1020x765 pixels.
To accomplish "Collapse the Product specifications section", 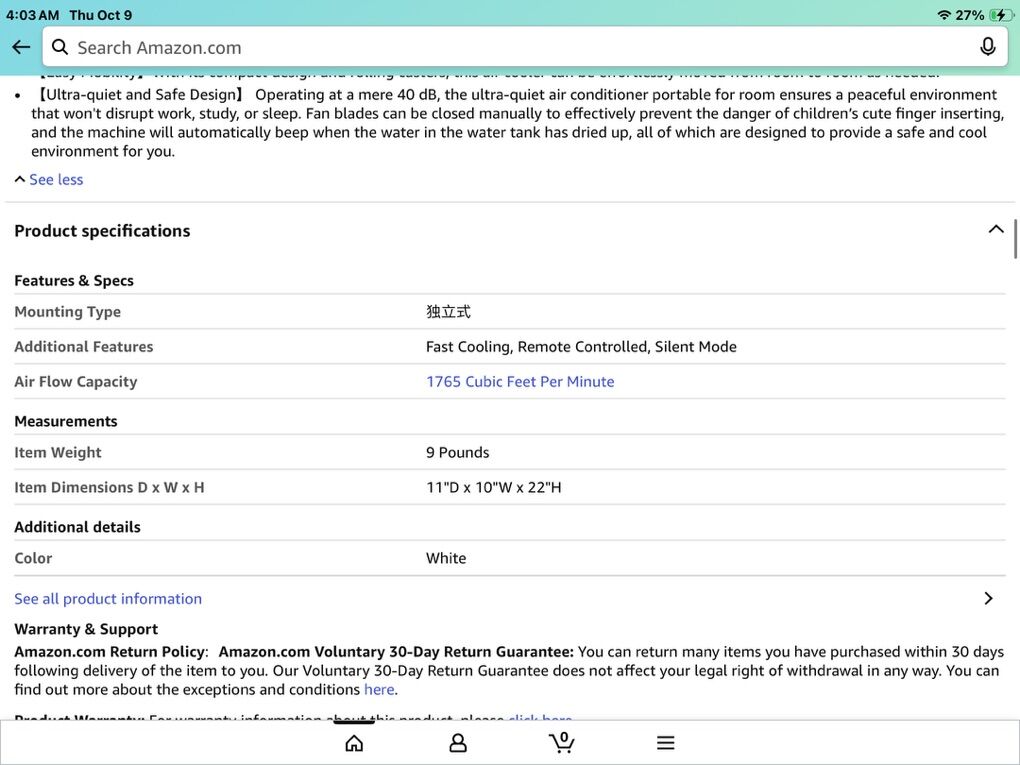I will tap(995, 230).
